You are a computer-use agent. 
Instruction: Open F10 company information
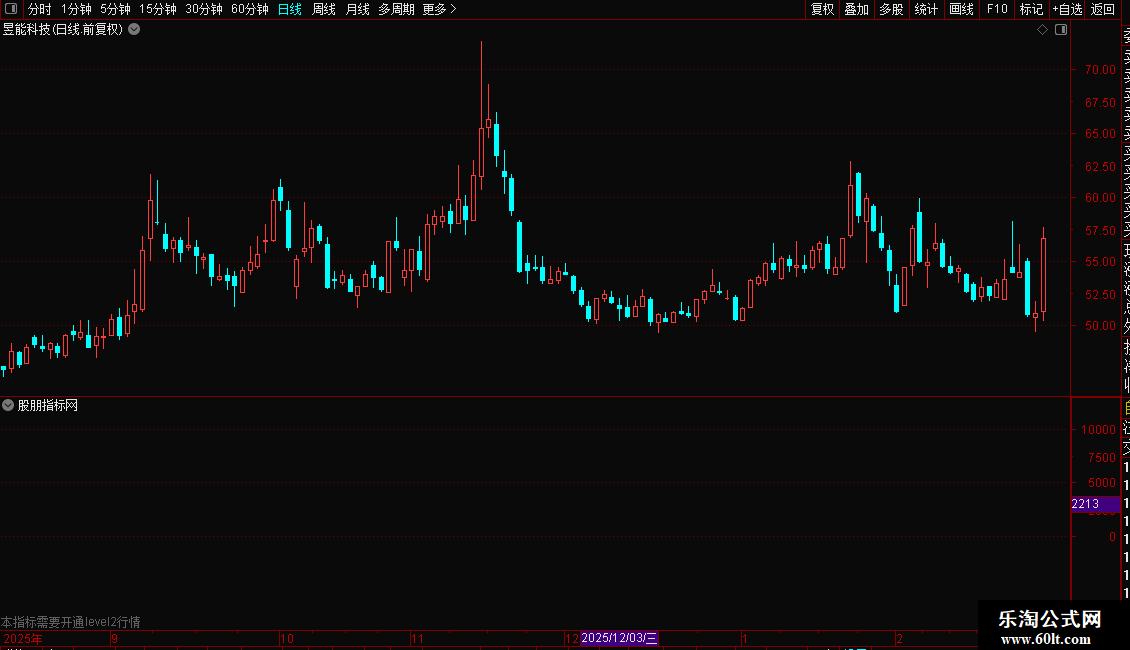pos(997,9)
